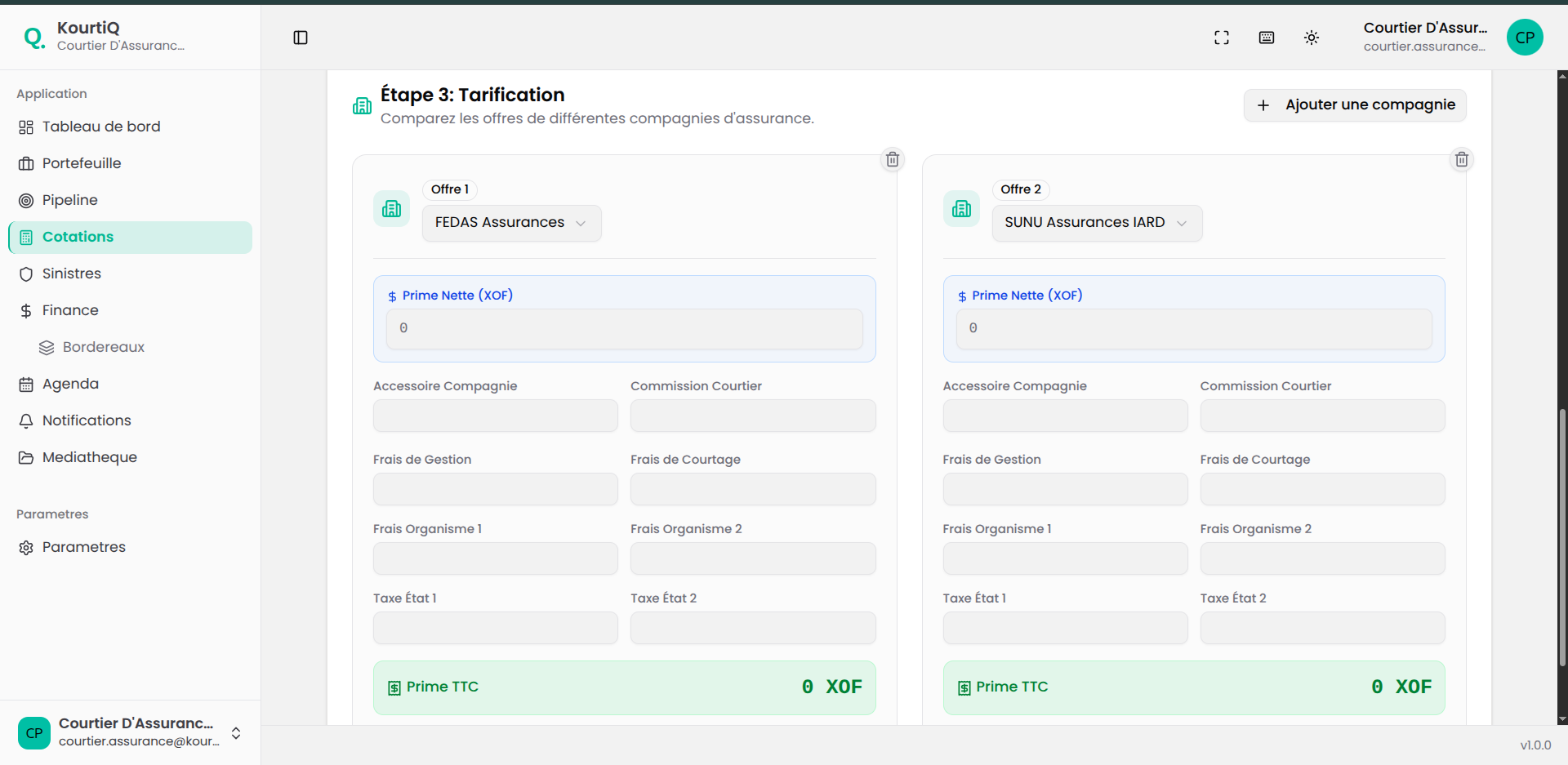Viewport: 1568px width, 765px height.
Task: Click the page vertical scrollbar
Action: pyautogui.click(x=1562, y=539)
